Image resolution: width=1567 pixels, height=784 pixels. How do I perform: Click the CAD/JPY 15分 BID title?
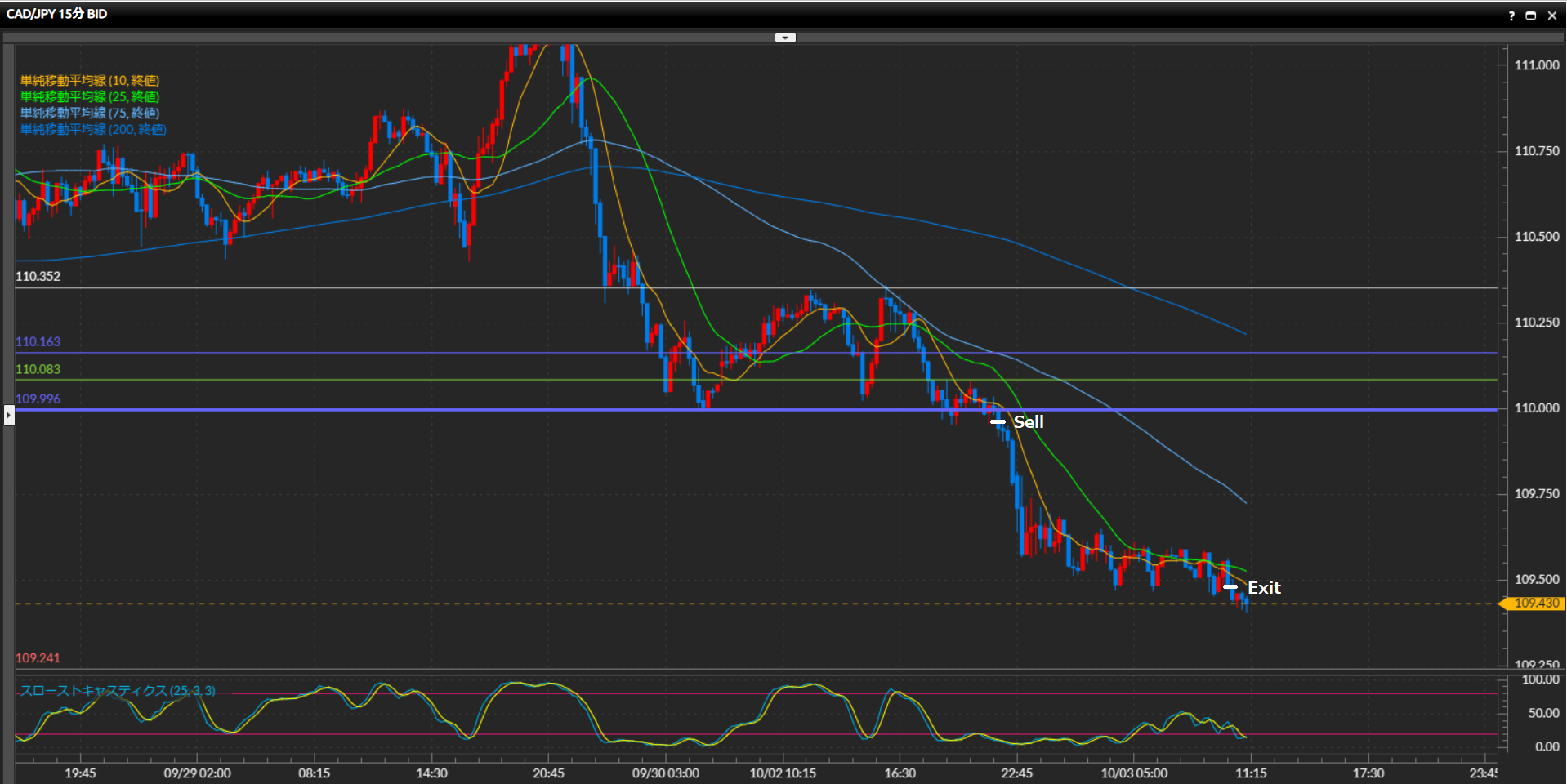pos(56,14)
